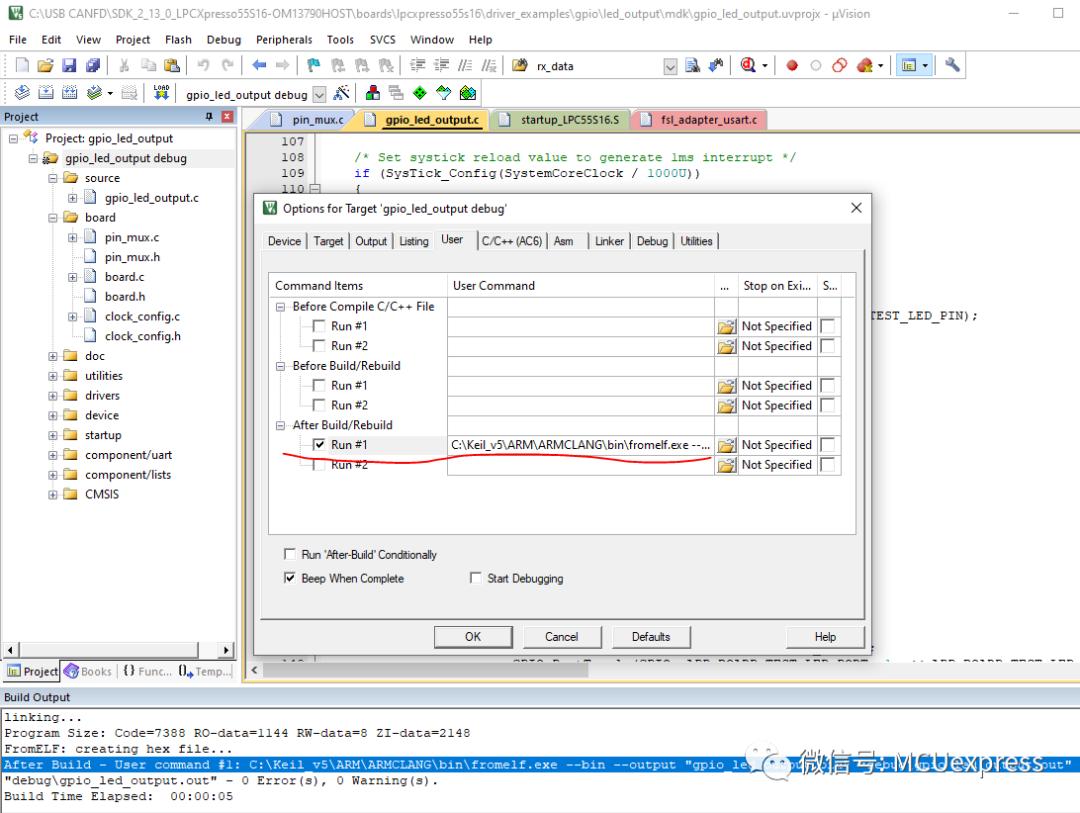1080x813 pixels.
Task: Open the rx_data find dropdown arrow
Action: pyautogui.click(x=670, y=66)
